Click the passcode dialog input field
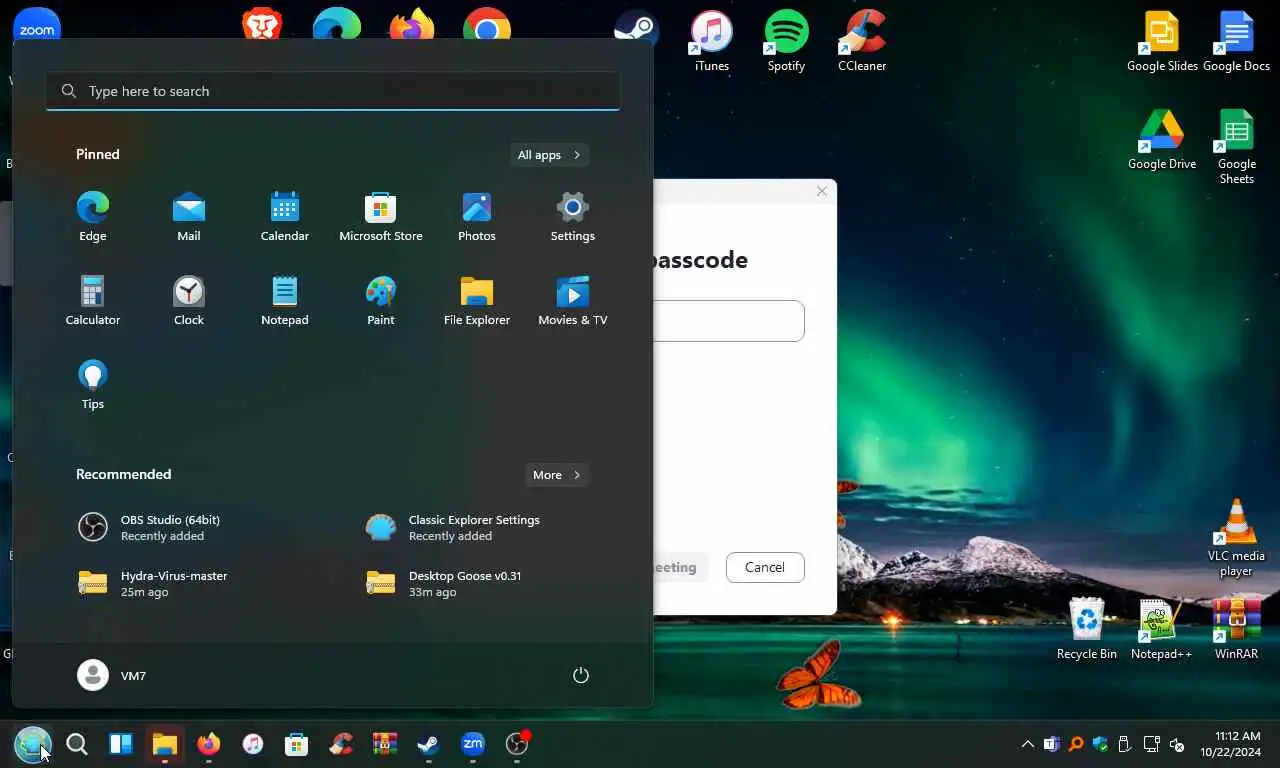The width and height of the screenshot is (1280, 768). click(x=729, y=321)
